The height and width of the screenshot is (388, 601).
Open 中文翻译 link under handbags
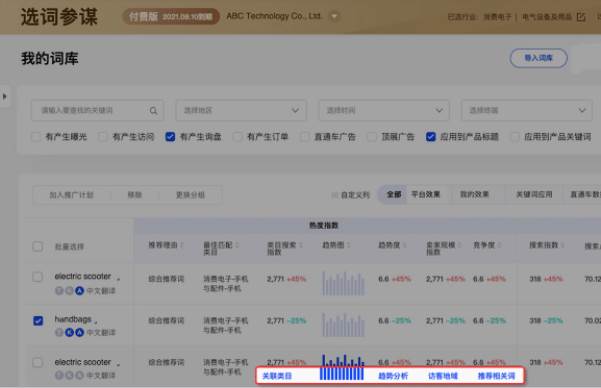point(101,332)
